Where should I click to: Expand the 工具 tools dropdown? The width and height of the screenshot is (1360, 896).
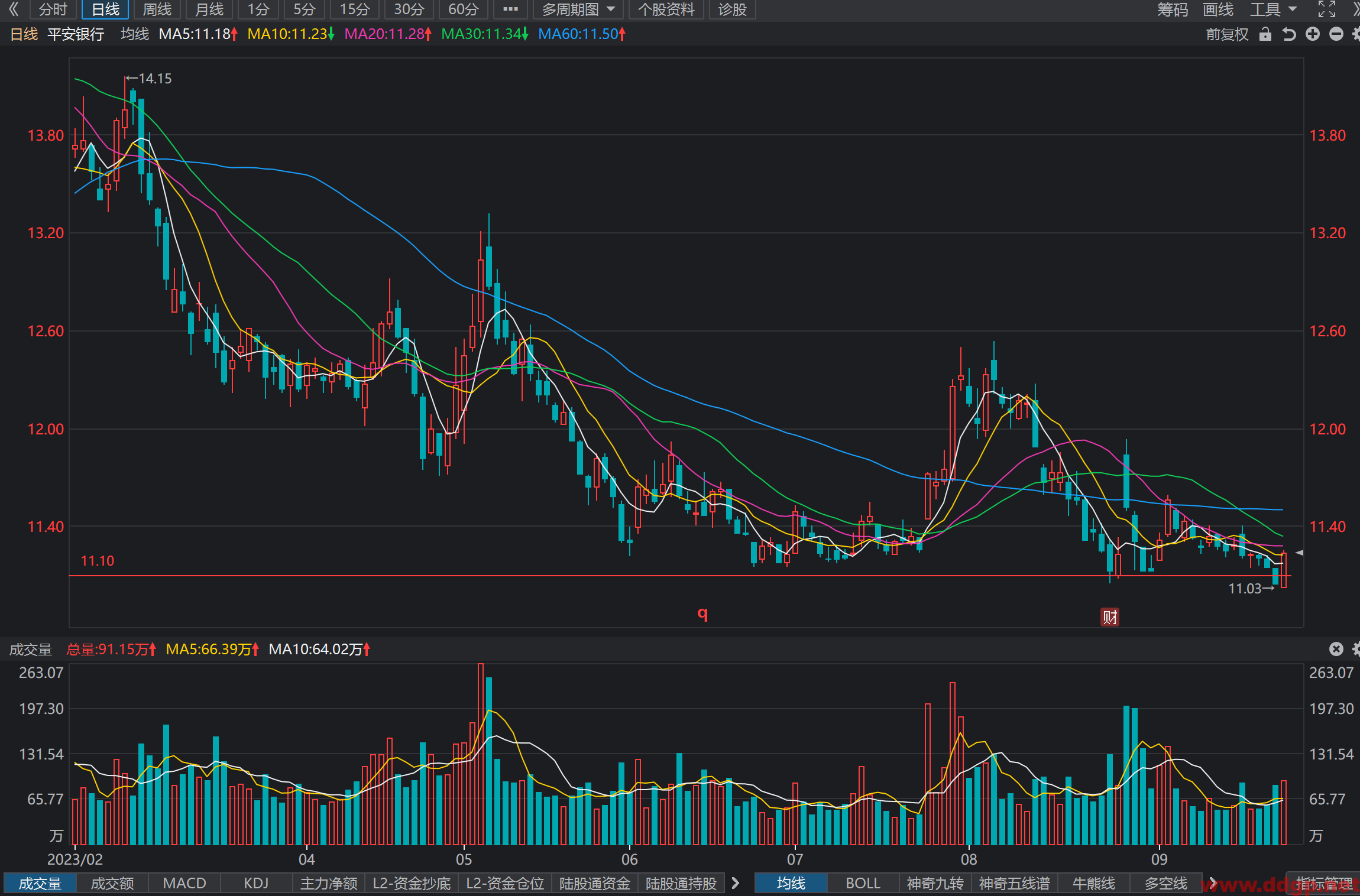pyautogui.click(x=1273, y=9)
